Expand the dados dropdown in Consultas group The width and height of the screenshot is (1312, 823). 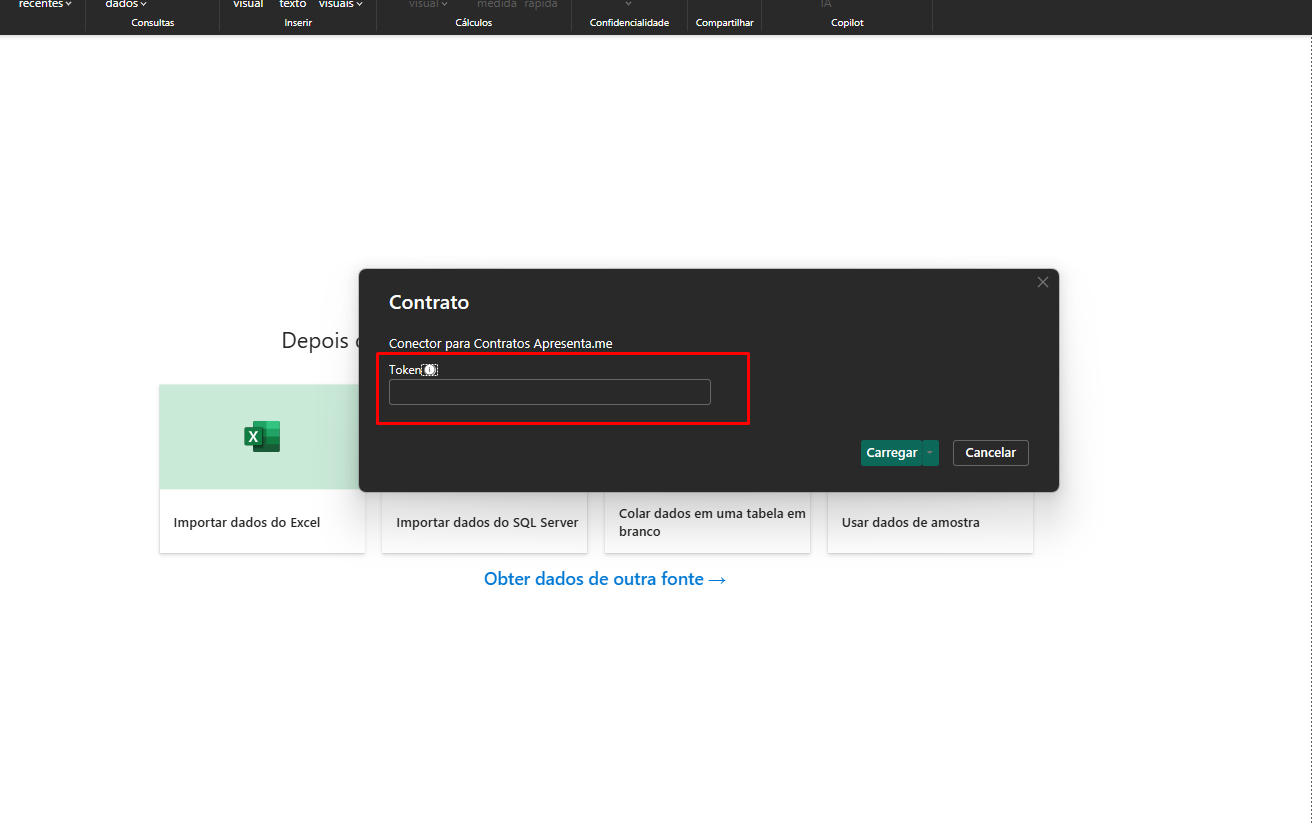point(126,5)
